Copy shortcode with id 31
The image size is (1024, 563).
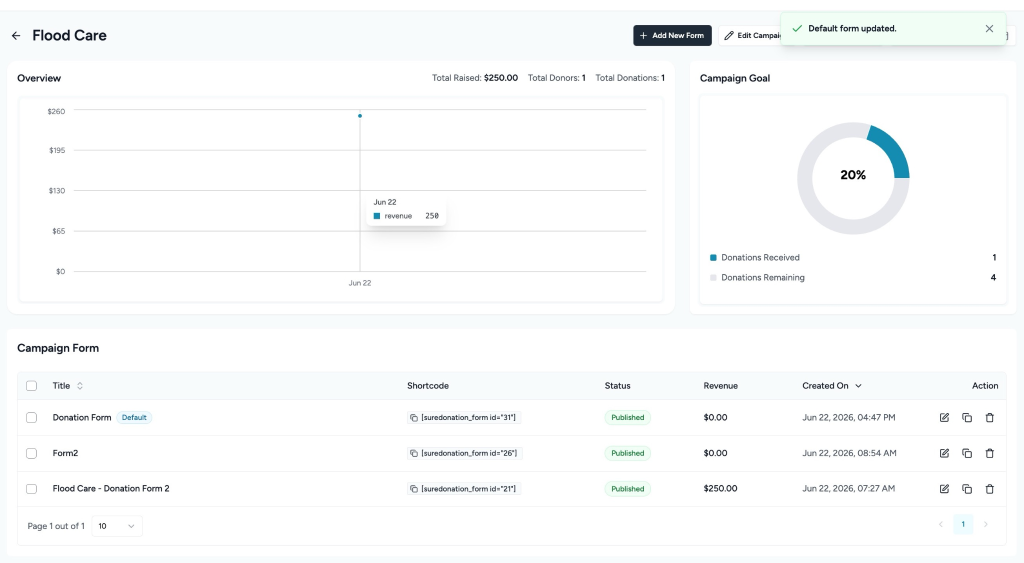pyautogui.click(x=413, y=417)
